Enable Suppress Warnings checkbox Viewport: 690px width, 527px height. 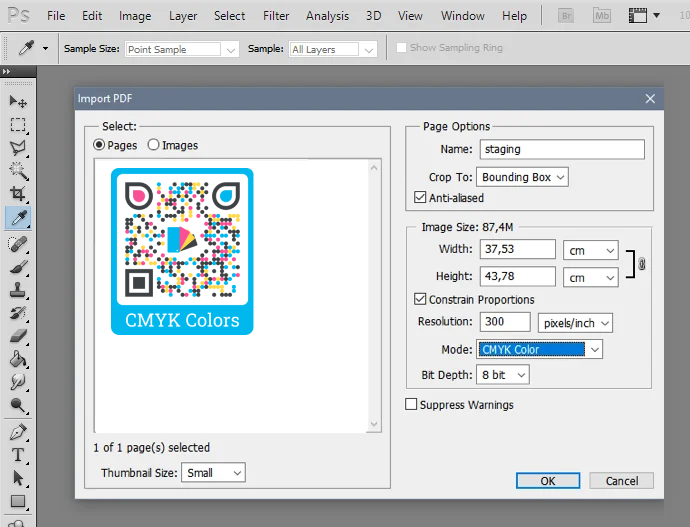click(411, 404)
